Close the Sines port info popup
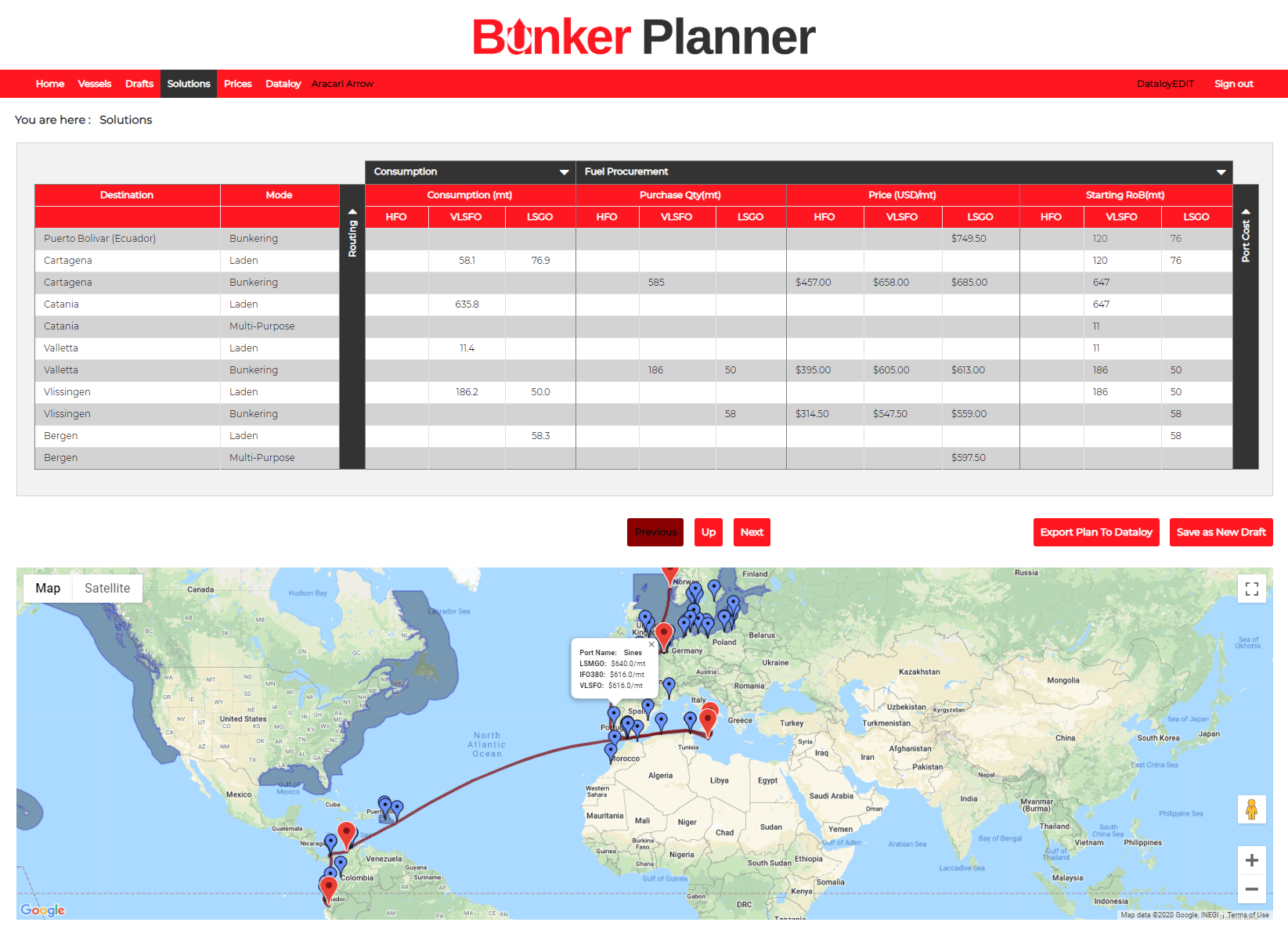 (651, 645)
